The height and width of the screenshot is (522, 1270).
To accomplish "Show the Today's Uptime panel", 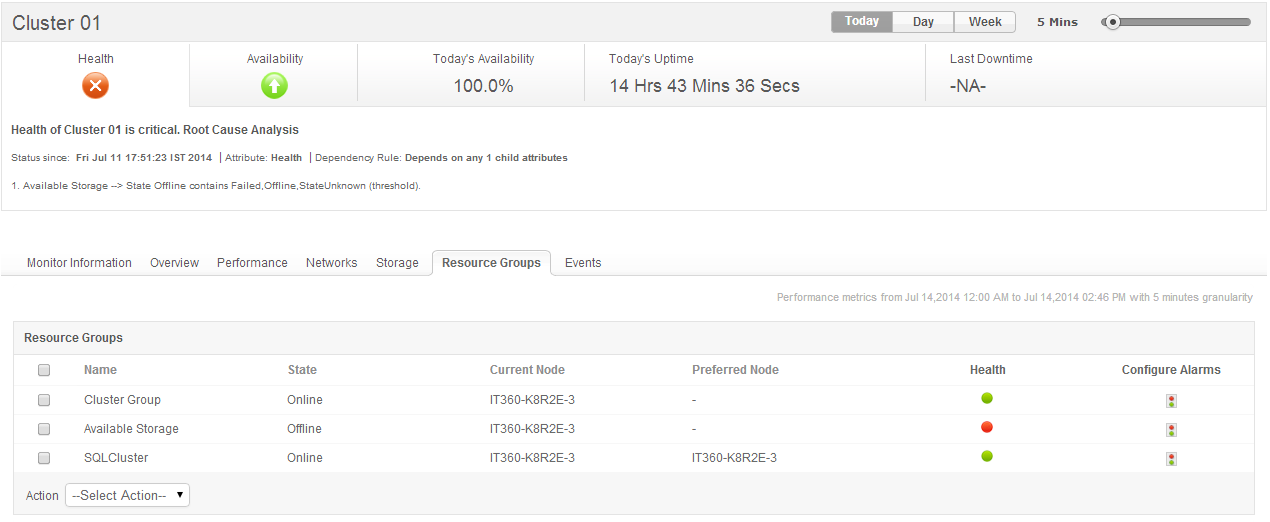I will coord(704,74).
